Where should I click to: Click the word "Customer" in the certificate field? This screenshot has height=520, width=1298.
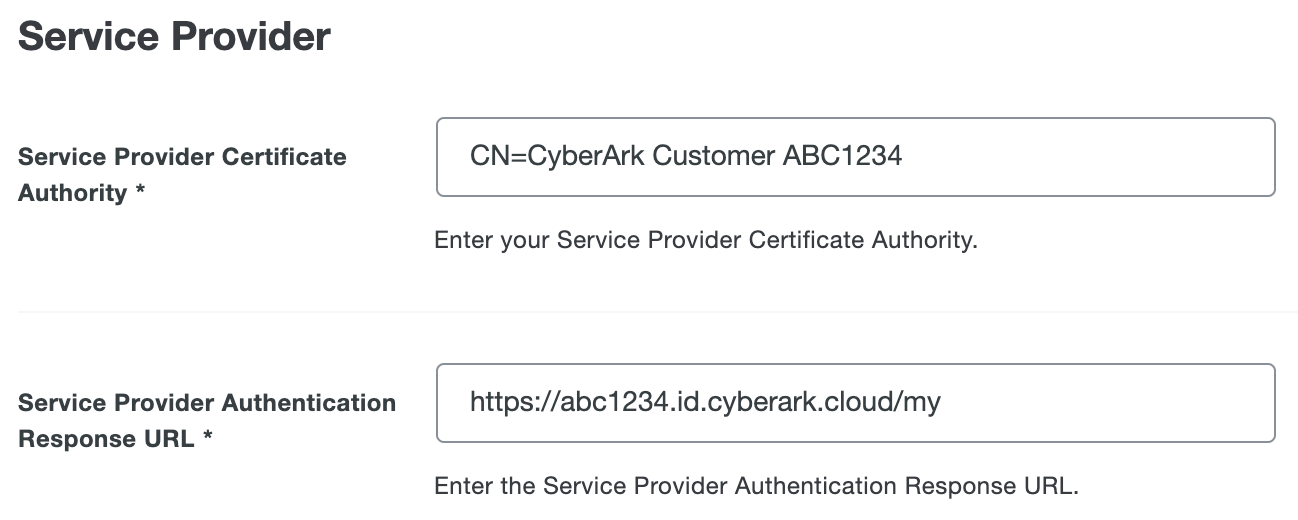(713, 157)
